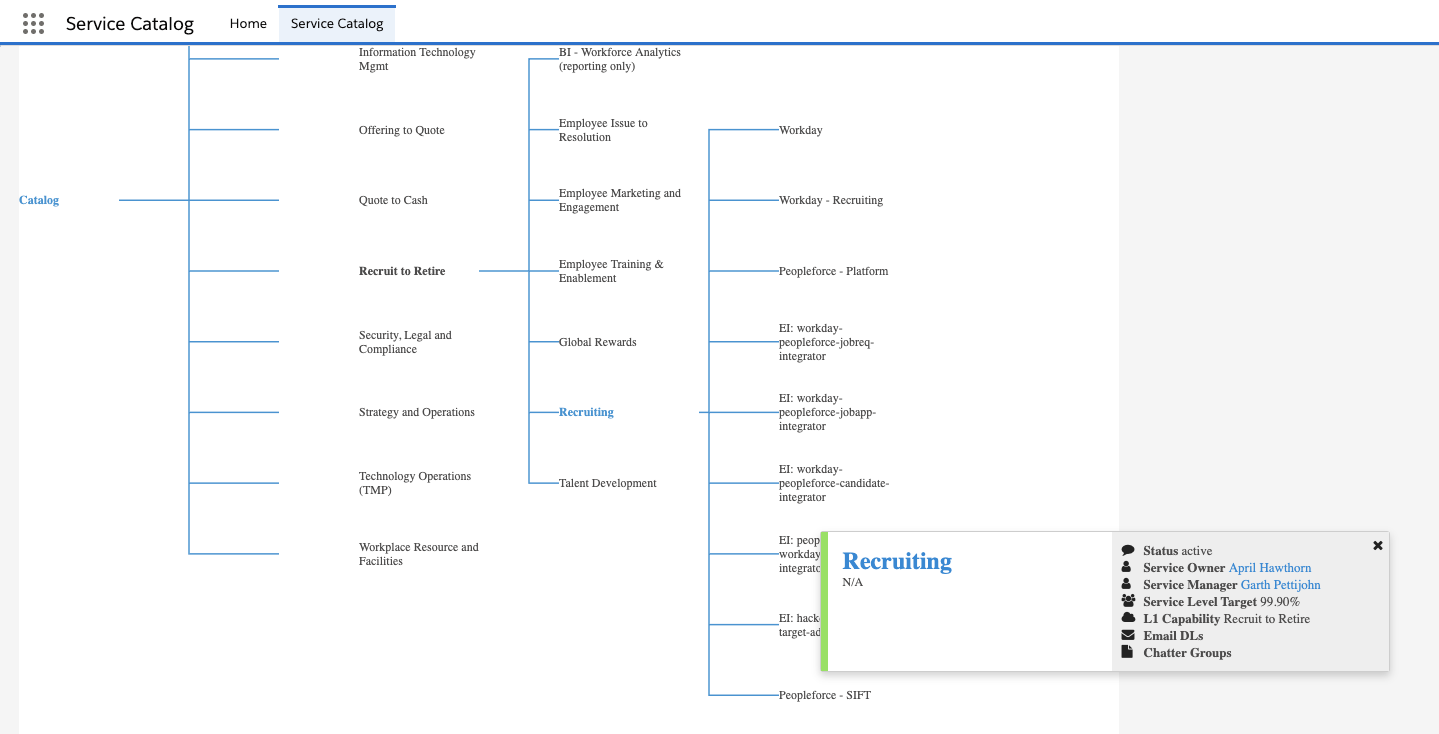This screenshot has height=734, width=1439.
Task: Open the Peopleforce - Platform node
Action: point(834,271)
